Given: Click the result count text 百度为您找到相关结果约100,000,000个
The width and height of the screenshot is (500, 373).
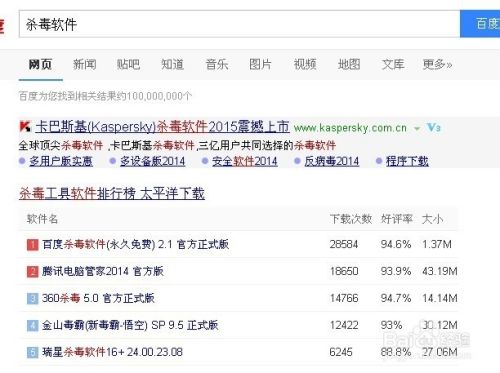Looking at the screenshot, I should [x=105, y=96].
